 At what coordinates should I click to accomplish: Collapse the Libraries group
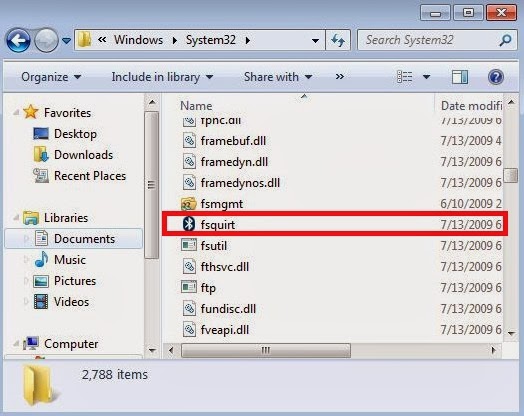pyautogui.click(x=16, y=218)
